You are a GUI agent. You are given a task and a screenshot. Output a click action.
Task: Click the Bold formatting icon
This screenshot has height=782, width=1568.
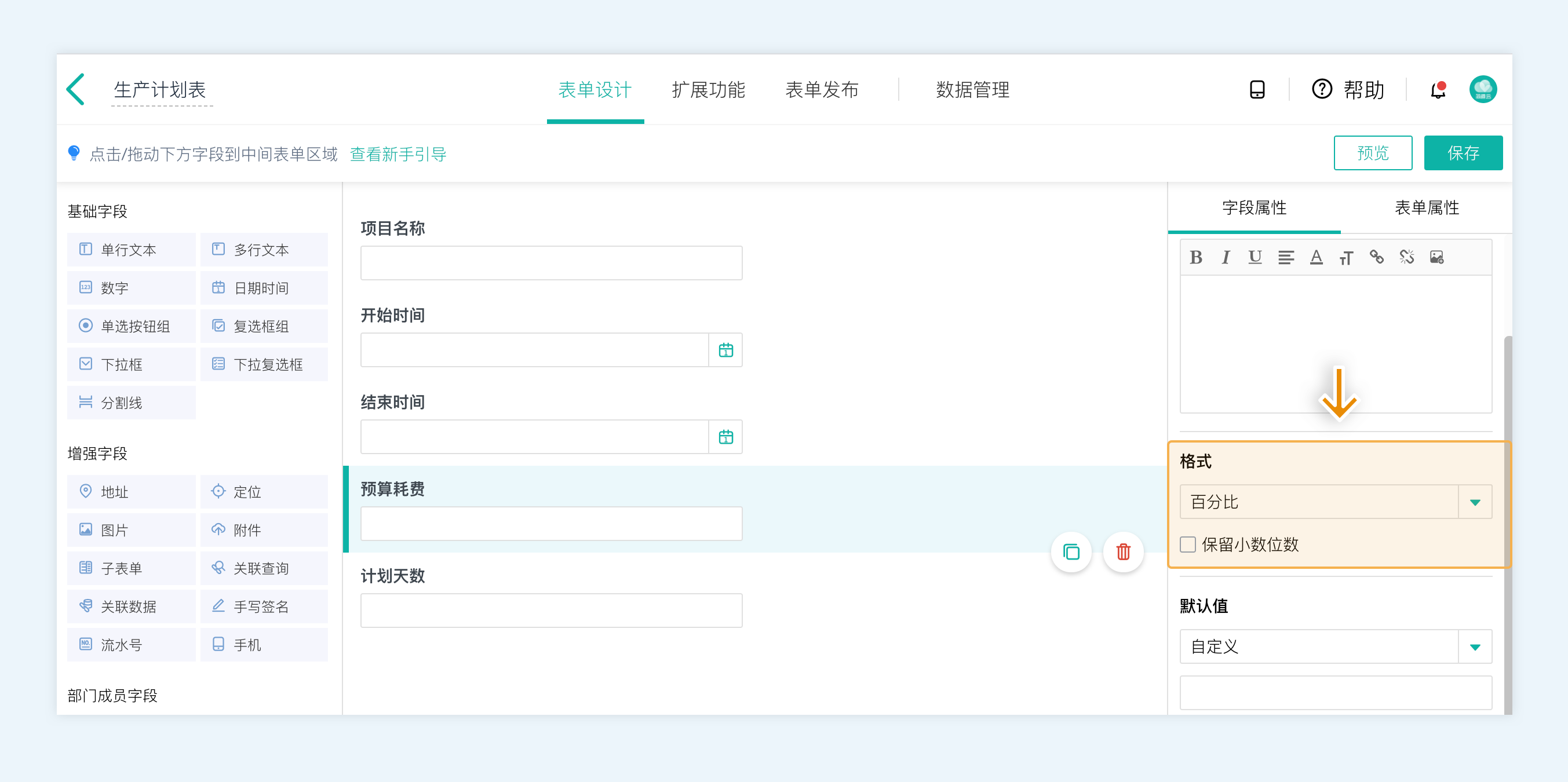(x=1195, y=257)
